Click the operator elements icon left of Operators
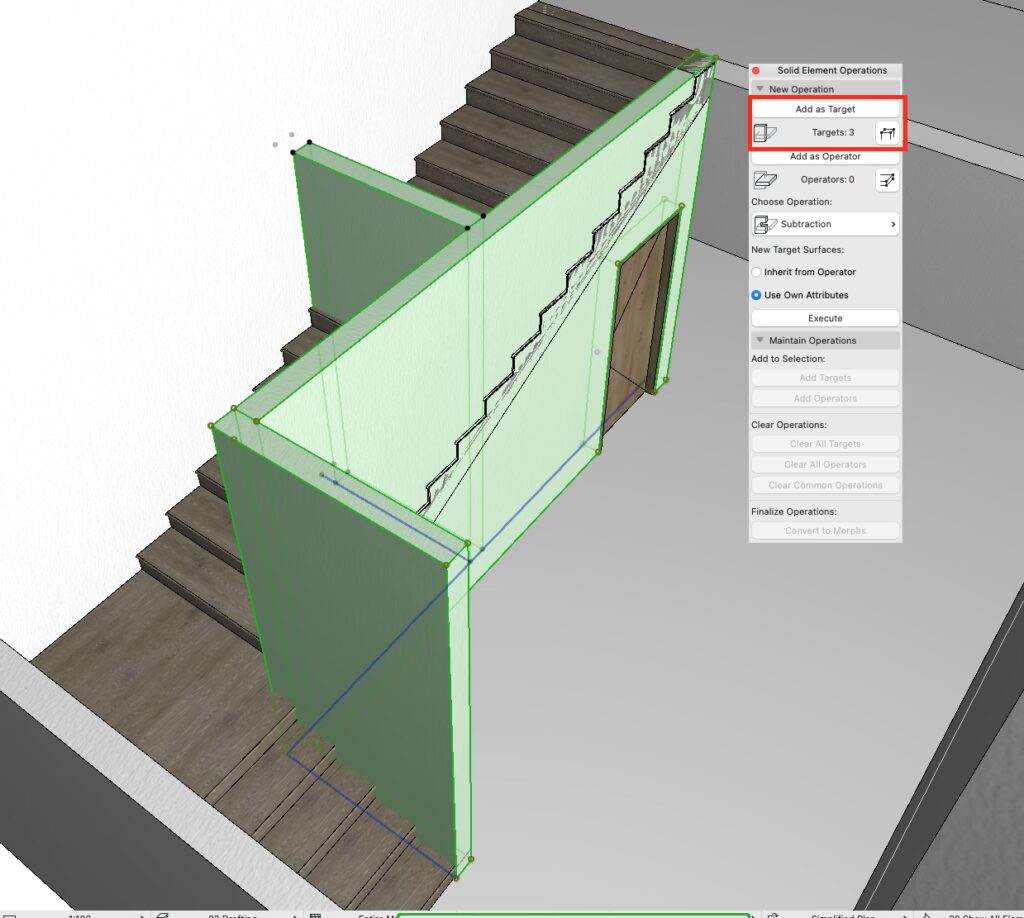Screen dimensions: 1024x918 point(765,180)
